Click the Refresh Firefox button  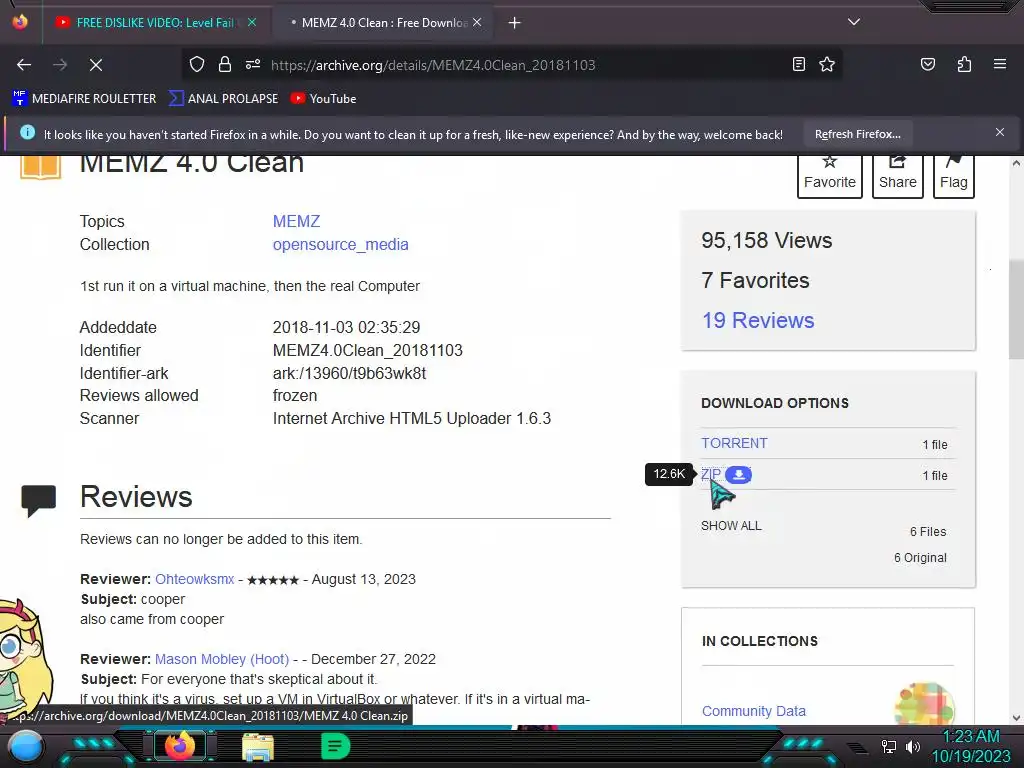(x=857, y=135)
